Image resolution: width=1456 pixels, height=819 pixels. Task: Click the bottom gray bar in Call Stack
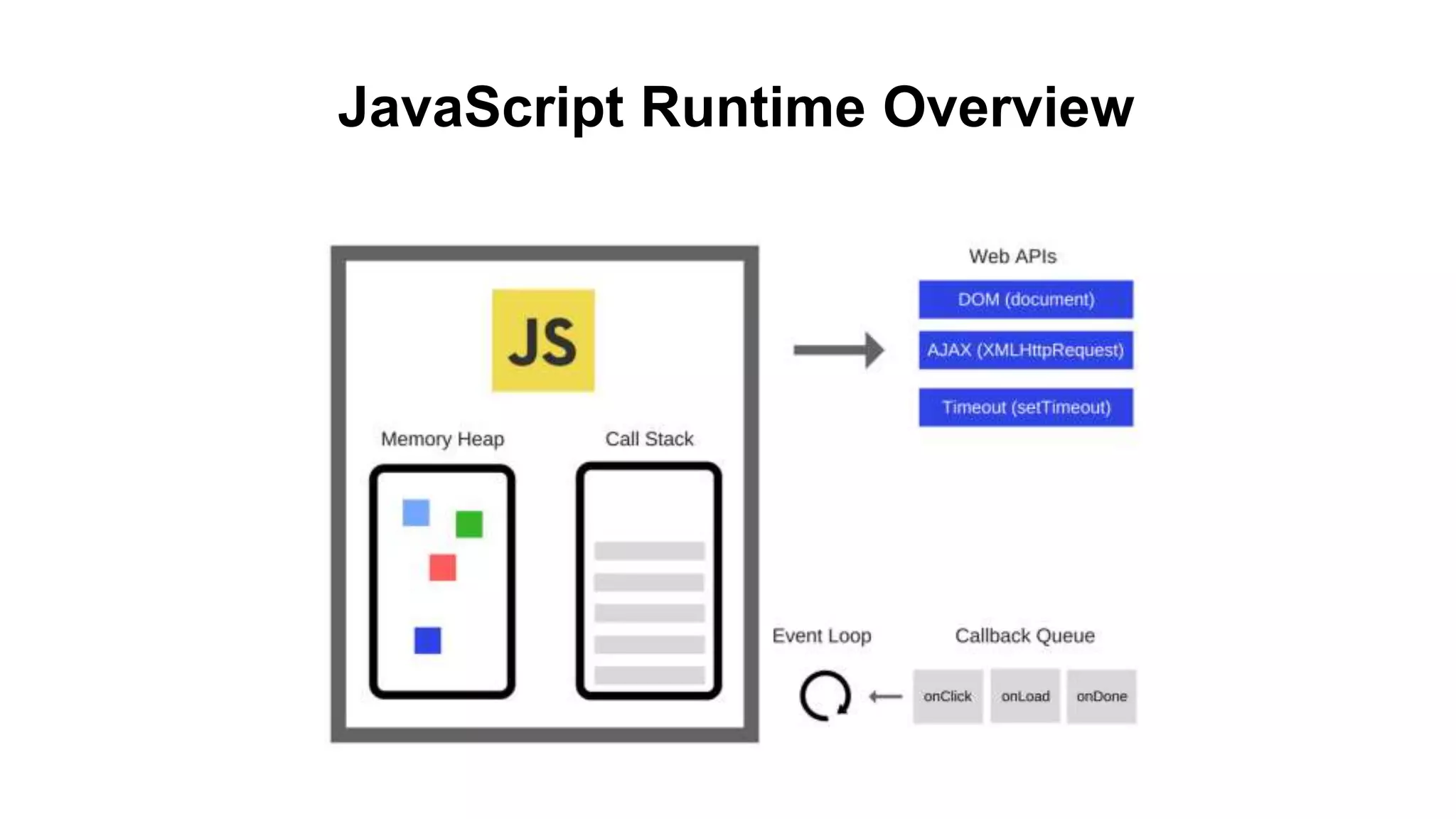pos(649,675)
